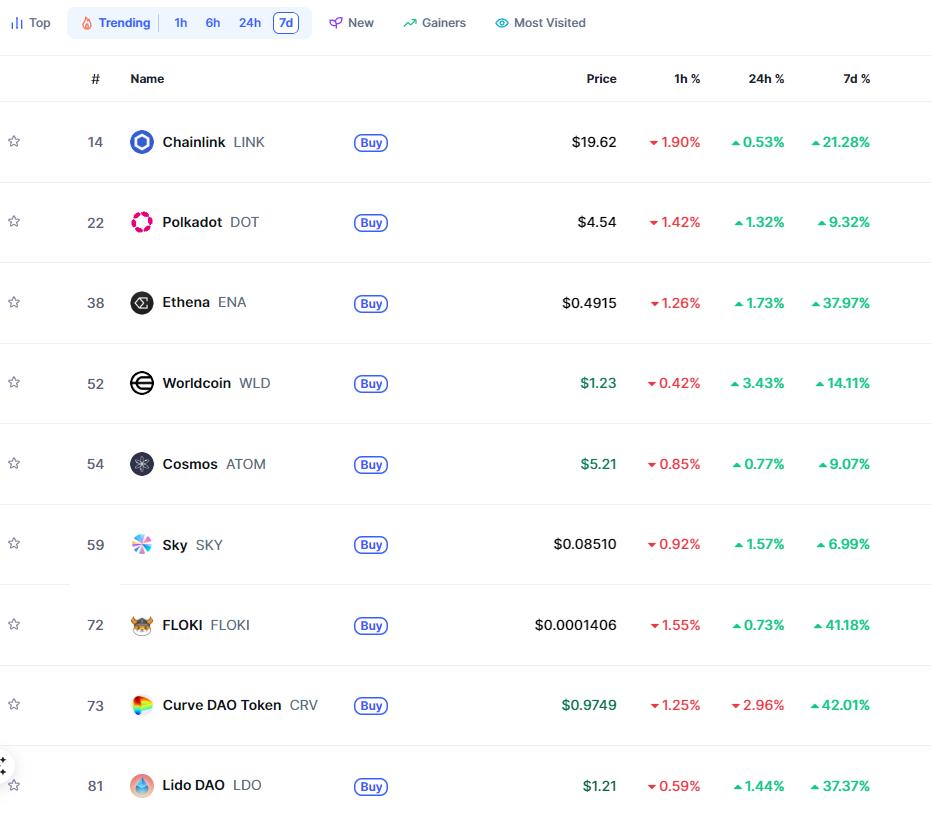Open the Gainers tab
The width and height of the screenshot is (932, 816).
[435, 23]
